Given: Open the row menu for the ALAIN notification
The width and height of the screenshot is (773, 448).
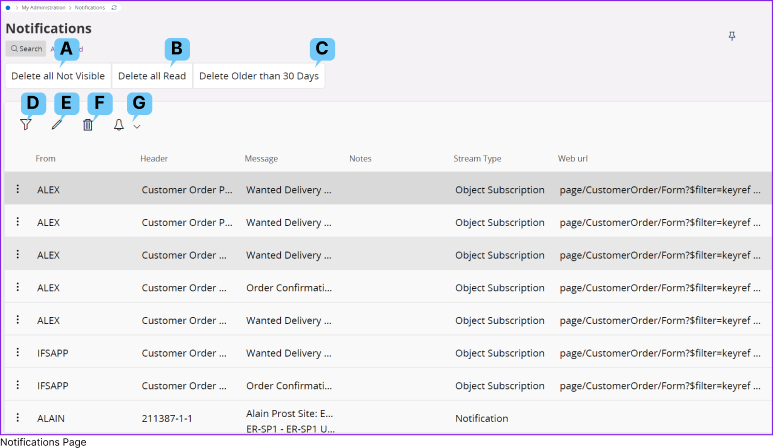Looking at the screenshot, I should pyautogui.click(x=17, y=418).
